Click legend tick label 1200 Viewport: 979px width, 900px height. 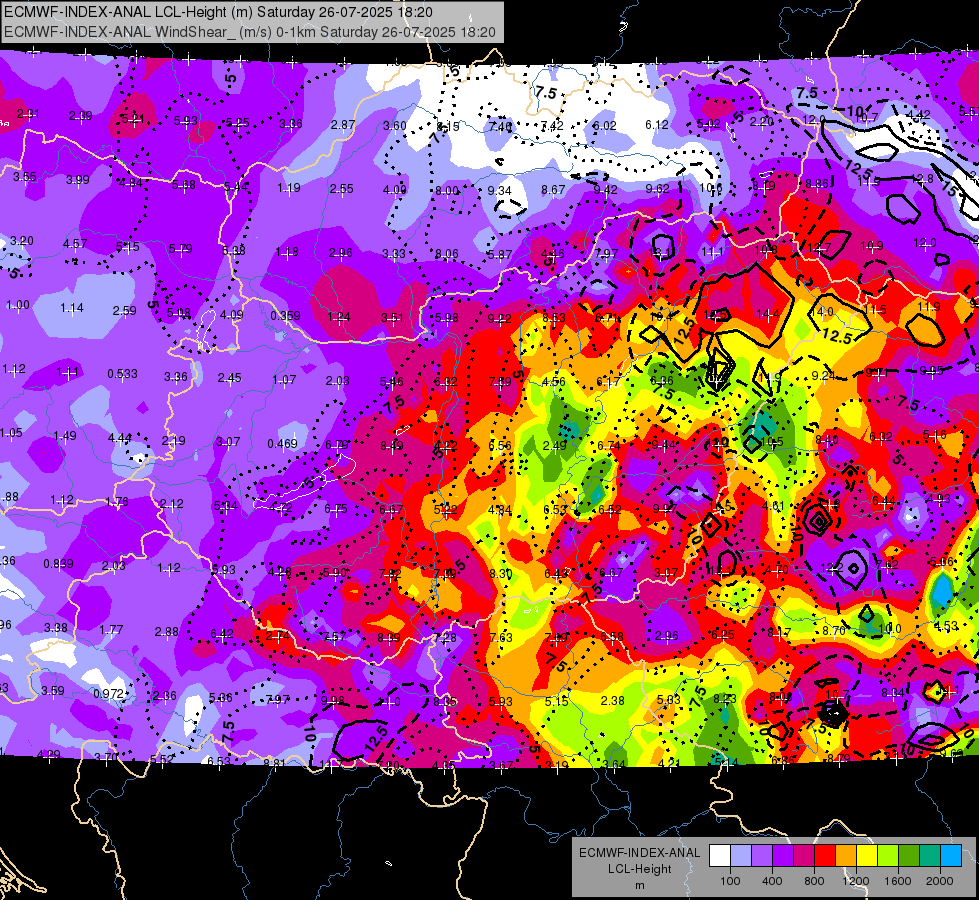[856, 881]
